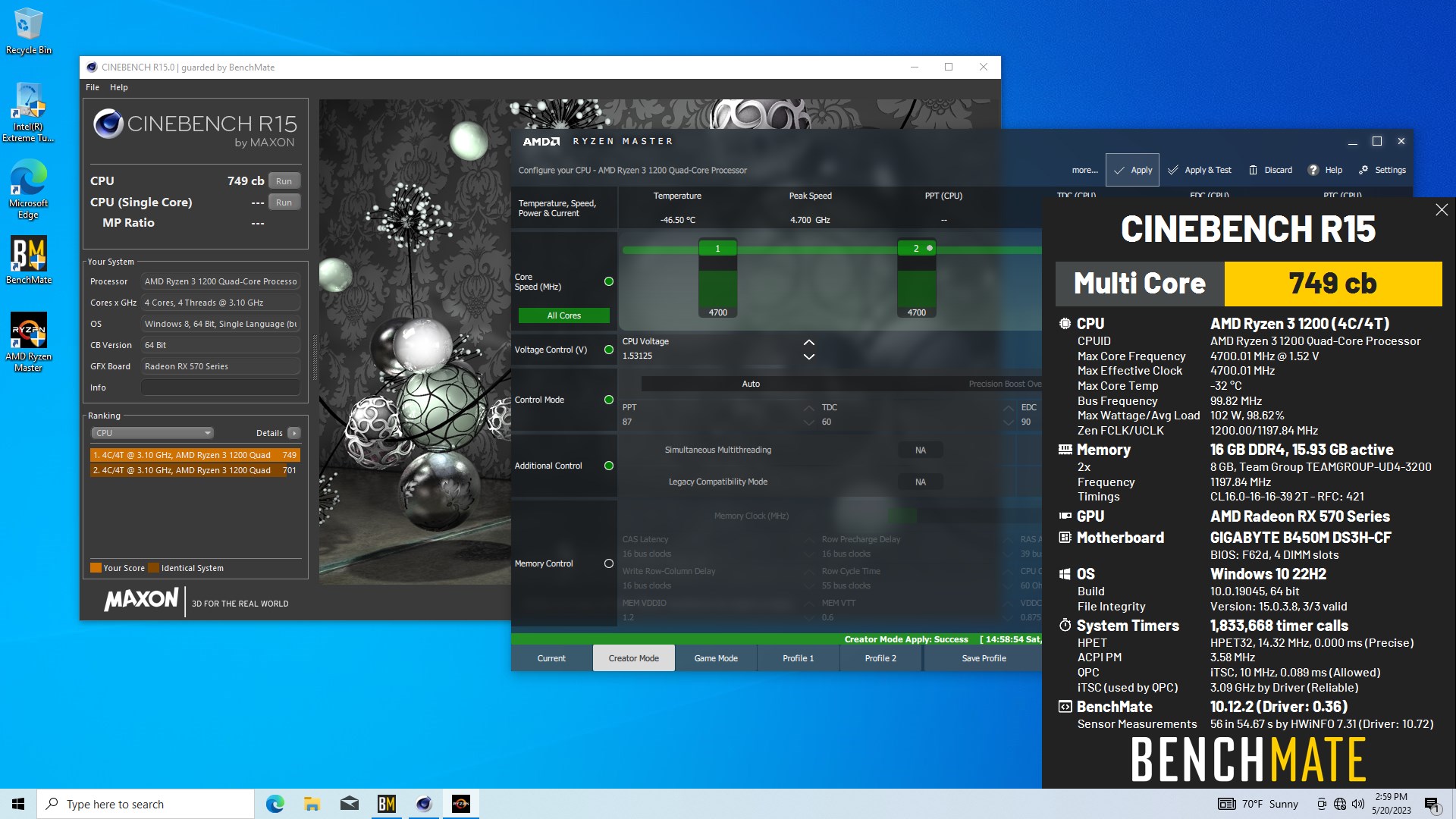Increase the PPT value
The width and height of the screenshot is (1456, 819).
[x=809, y=408]
